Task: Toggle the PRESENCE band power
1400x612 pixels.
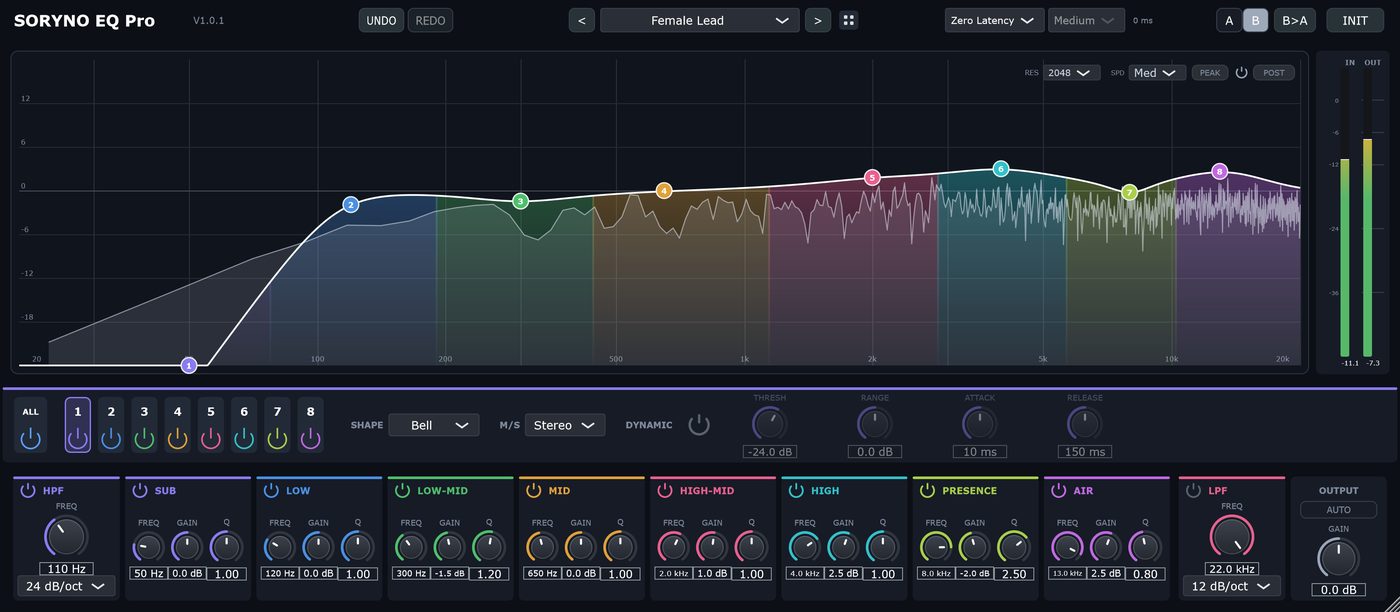Action: (927, 490)
